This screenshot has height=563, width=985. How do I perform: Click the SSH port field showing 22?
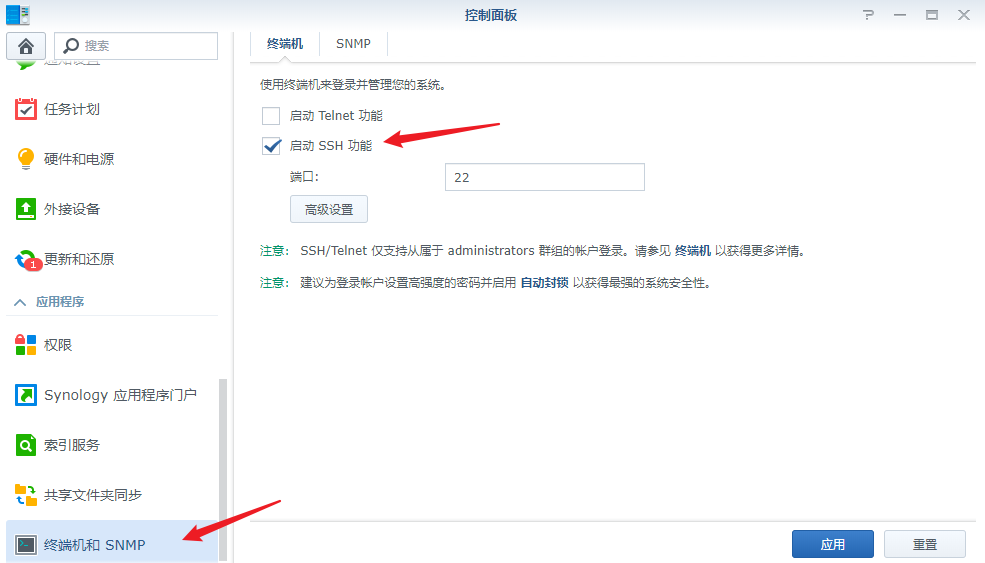(x=545, y=177)
